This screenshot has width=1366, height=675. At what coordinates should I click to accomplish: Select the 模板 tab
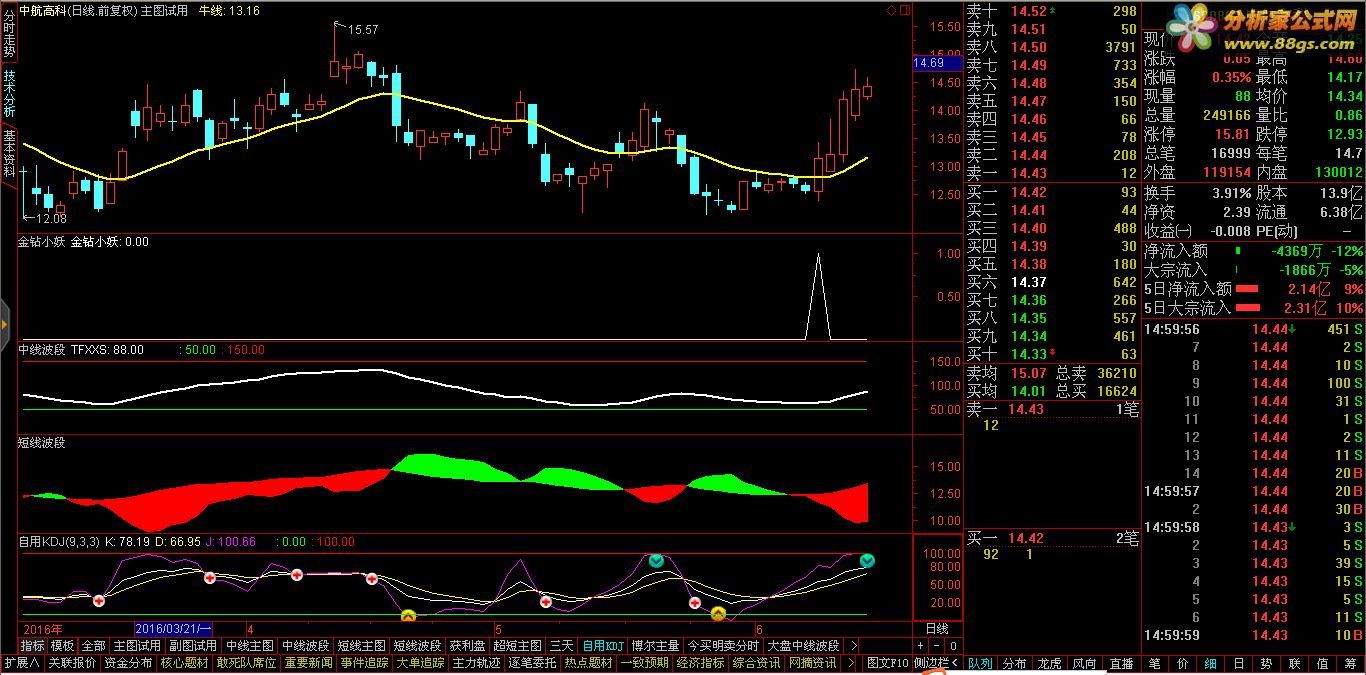(x=63, y=646)
